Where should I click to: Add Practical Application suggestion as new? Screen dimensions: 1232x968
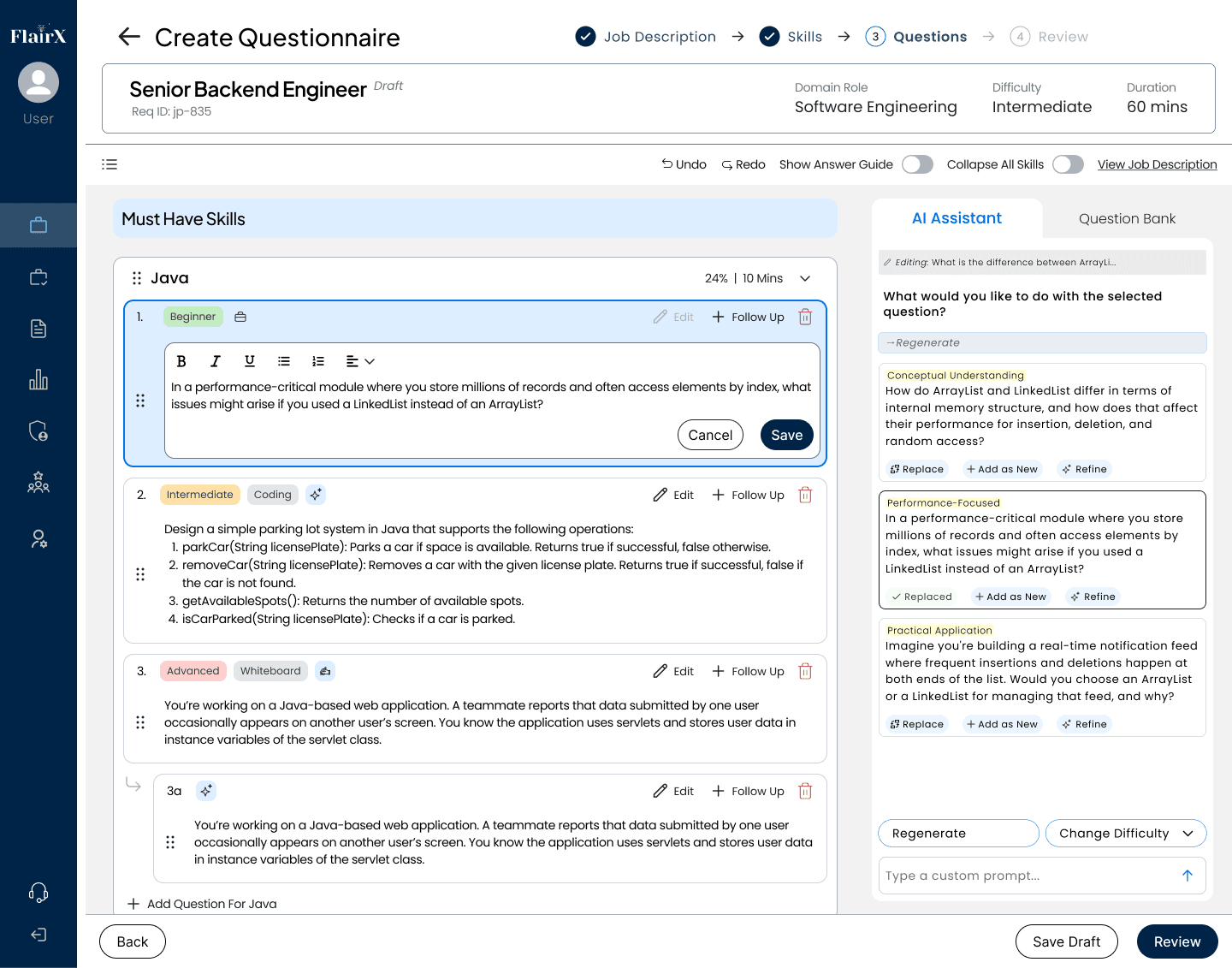click(x=1002, y=724)
